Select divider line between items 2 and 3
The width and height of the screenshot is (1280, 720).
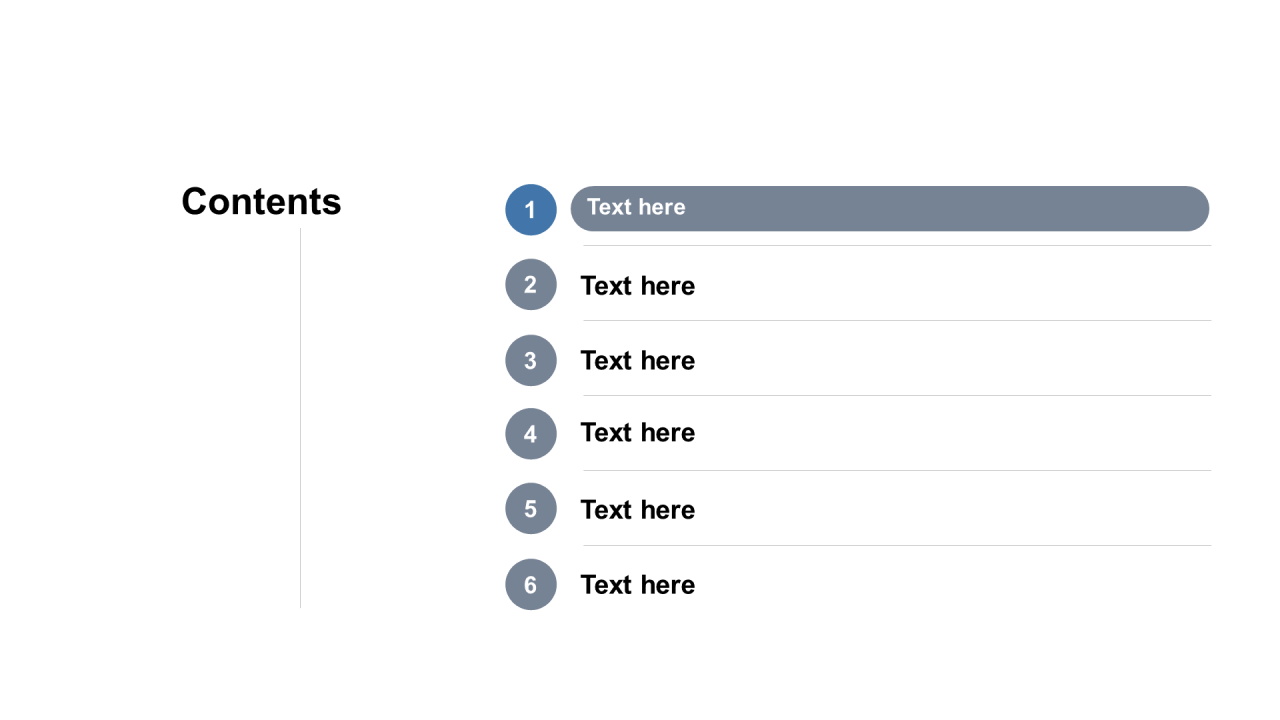897,321
